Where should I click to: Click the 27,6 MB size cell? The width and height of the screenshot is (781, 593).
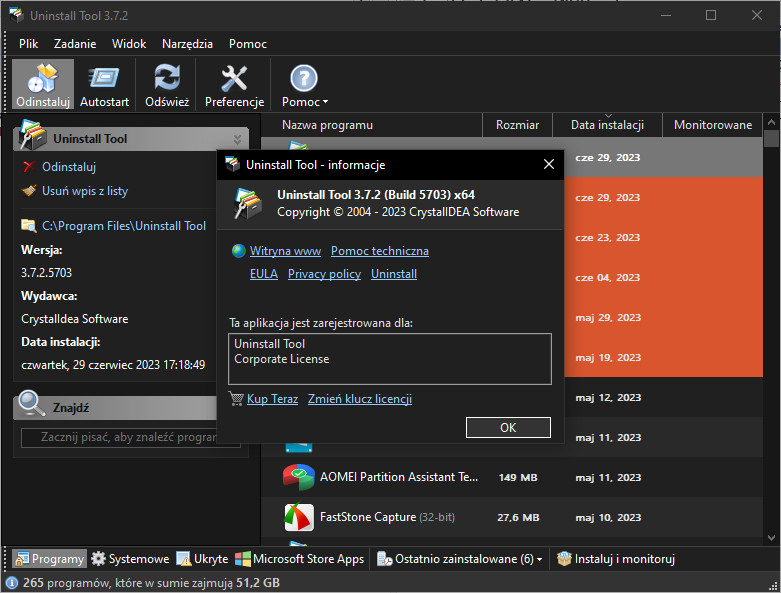pos(518,517)
